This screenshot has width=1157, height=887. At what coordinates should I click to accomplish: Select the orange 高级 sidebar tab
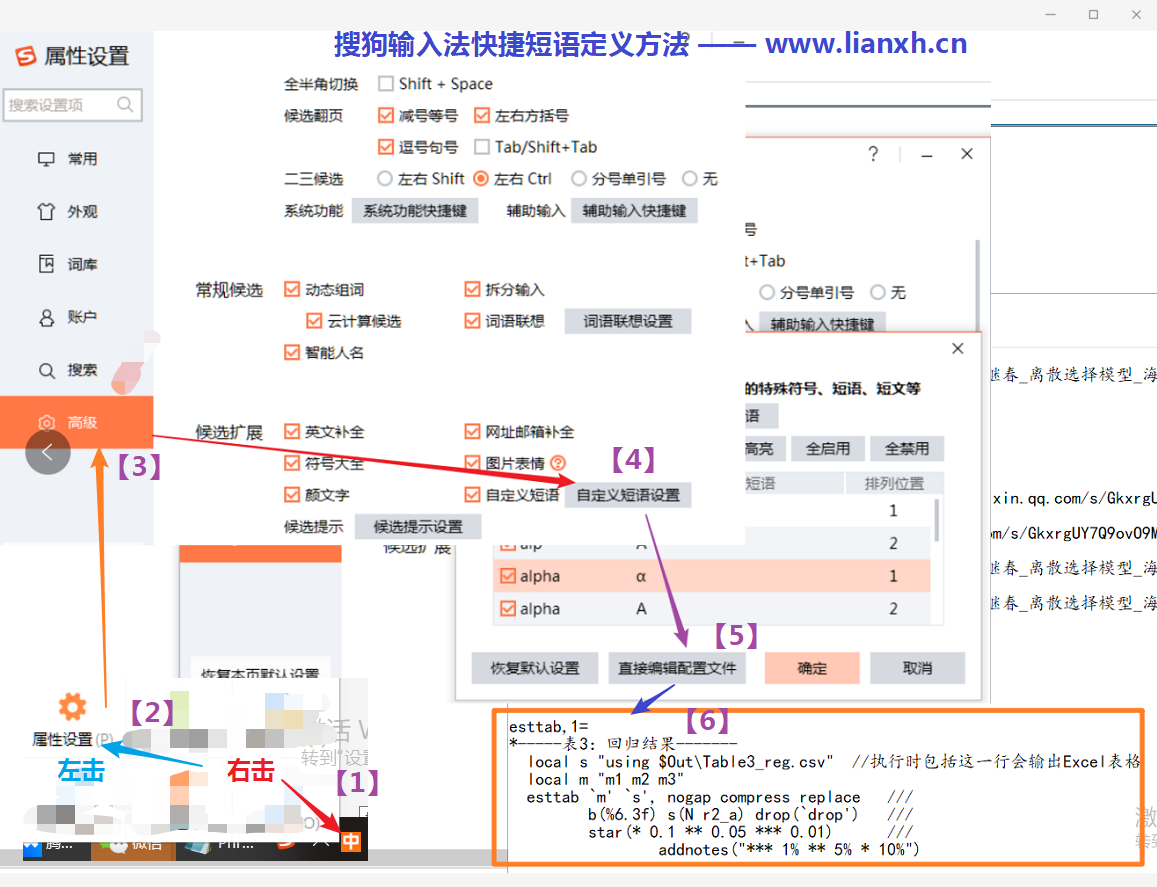click(77, 422)
